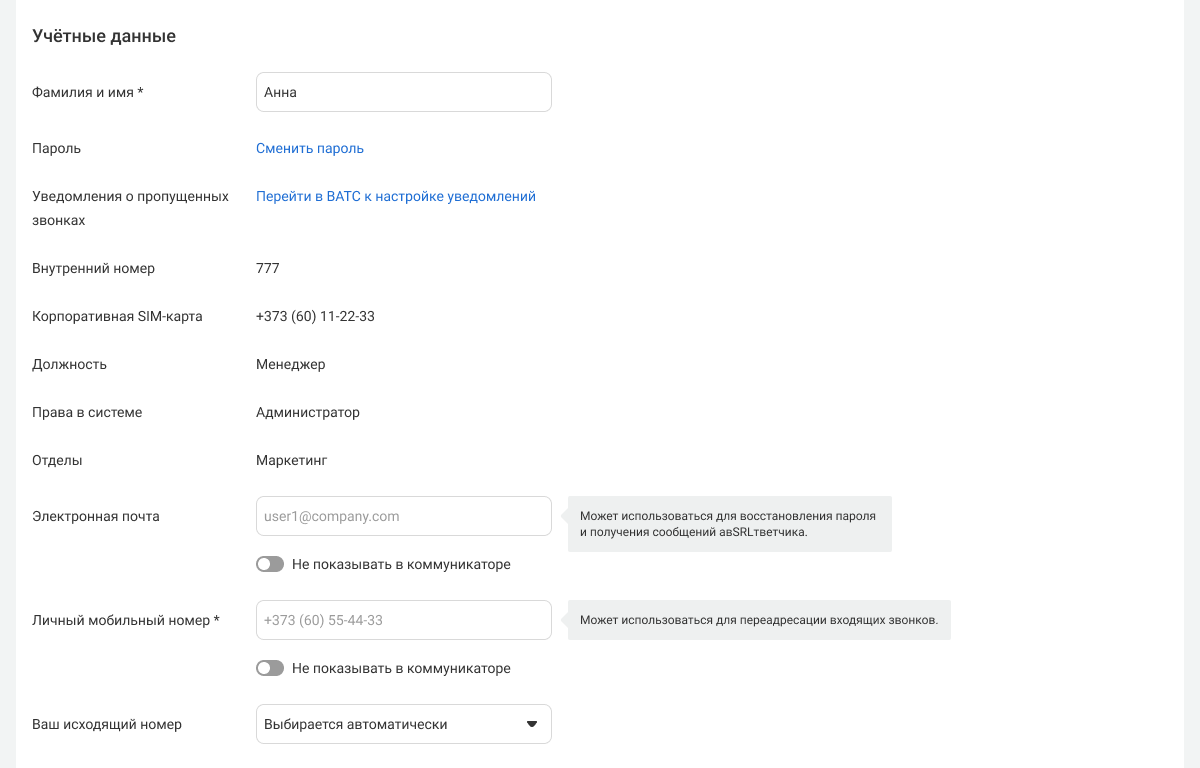The height and width of the screenshot is (768, 1200).
Task: Click the incoming call forwarding hint box
Action: pyautogui.click(x=759, y=620)
